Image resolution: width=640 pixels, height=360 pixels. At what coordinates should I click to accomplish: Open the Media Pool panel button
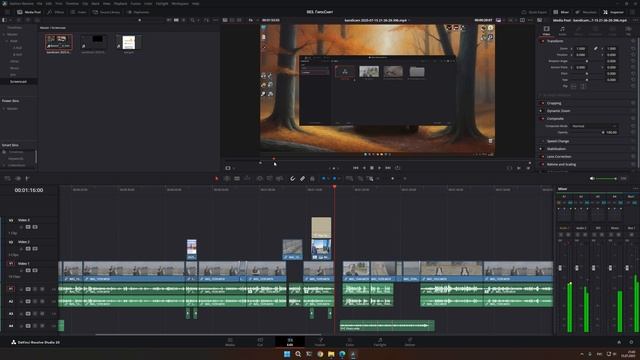(x=29, y=12)
